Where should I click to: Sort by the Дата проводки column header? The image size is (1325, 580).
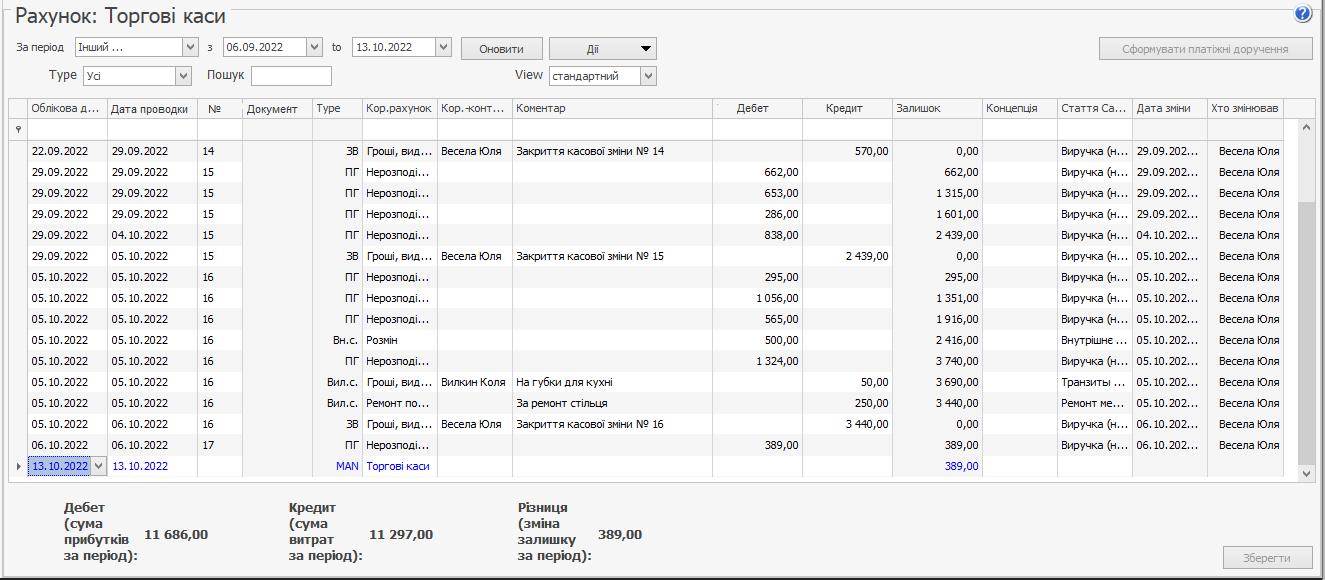click(x=149, y=109)
